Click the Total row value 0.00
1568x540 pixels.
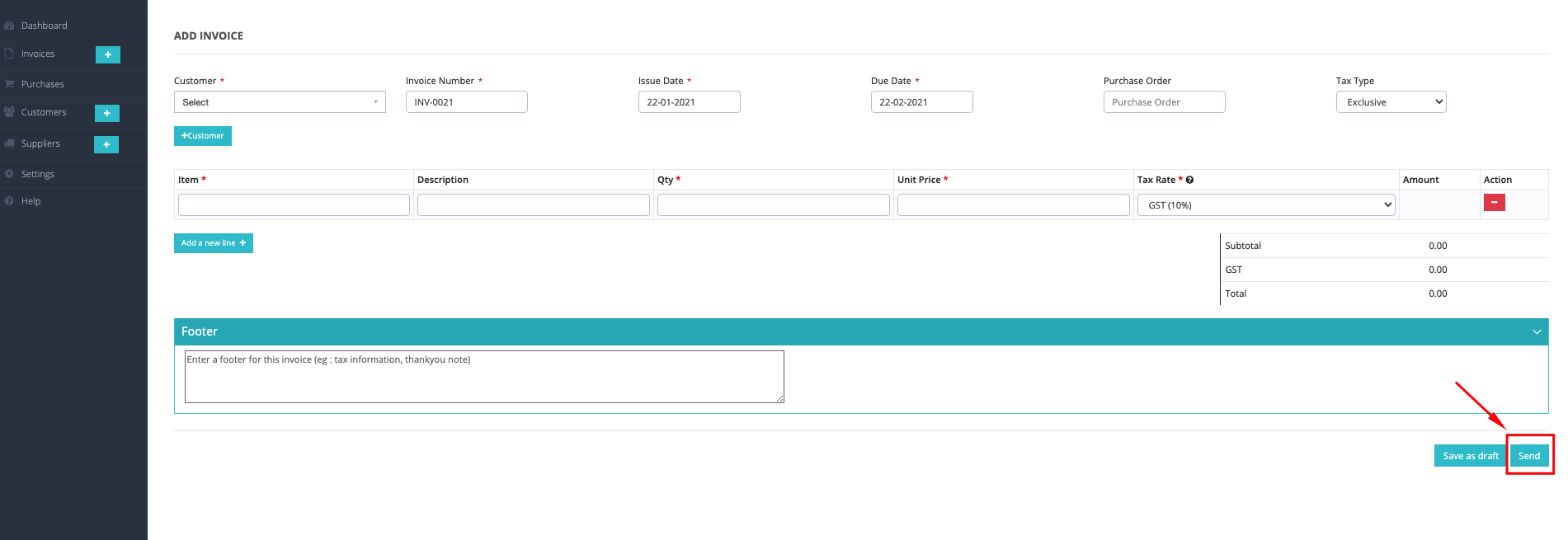1438,293
